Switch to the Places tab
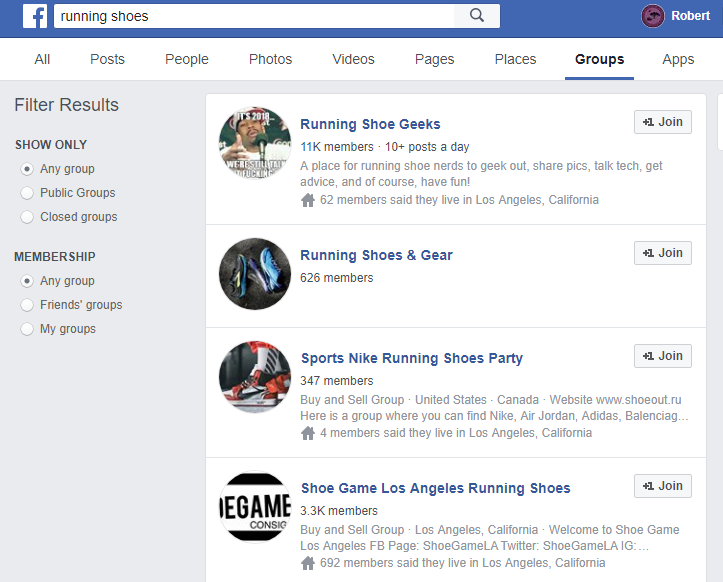This screenshot has width=723, height=582. pos(515,59)
